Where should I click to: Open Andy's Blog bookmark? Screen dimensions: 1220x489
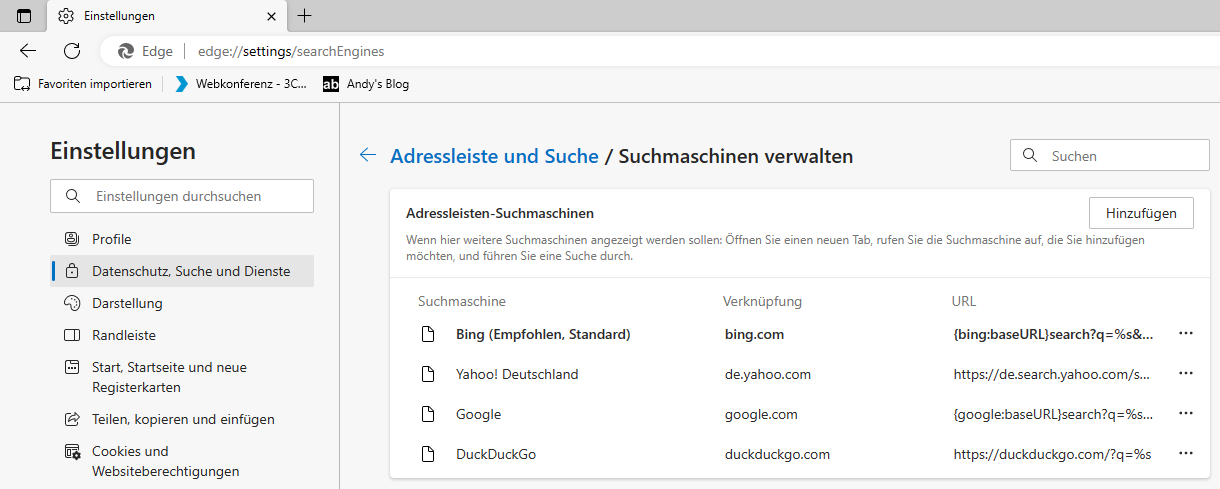[x=366, y=84]
